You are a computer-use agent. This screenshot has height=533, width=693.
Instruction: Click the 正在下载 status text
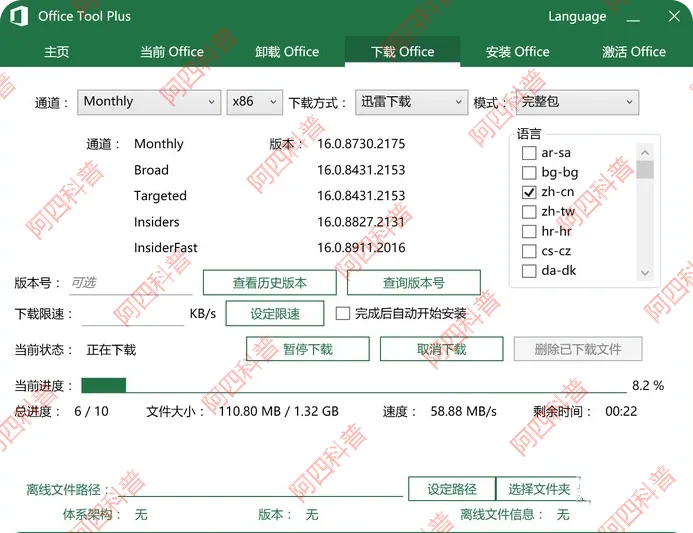point(111,350)
